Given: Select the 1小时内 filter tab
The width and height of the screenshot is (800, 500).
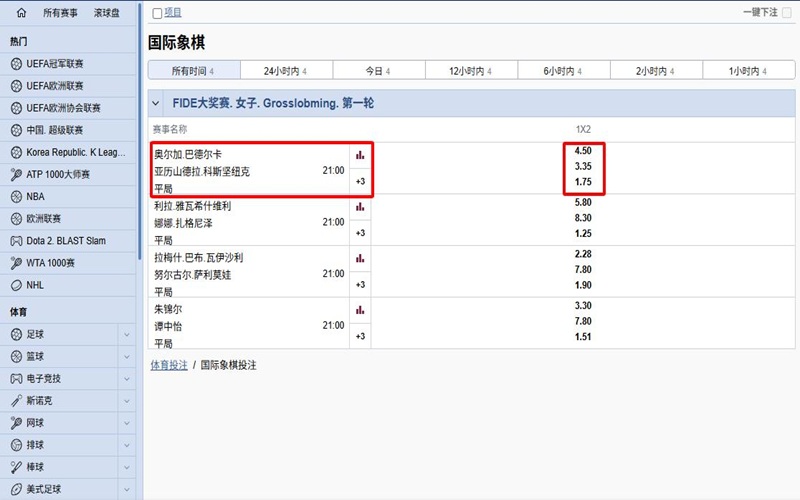Looking at the screenshot, I should pos(748,70).
